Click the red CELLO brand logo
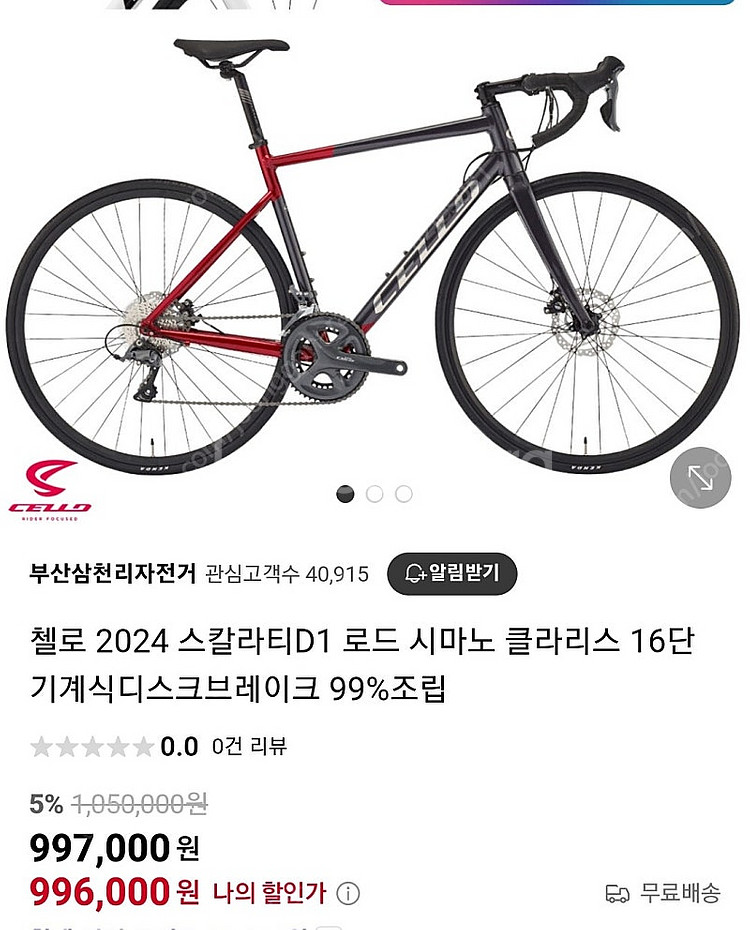This screenshot has height=930, width=750. 49,491
